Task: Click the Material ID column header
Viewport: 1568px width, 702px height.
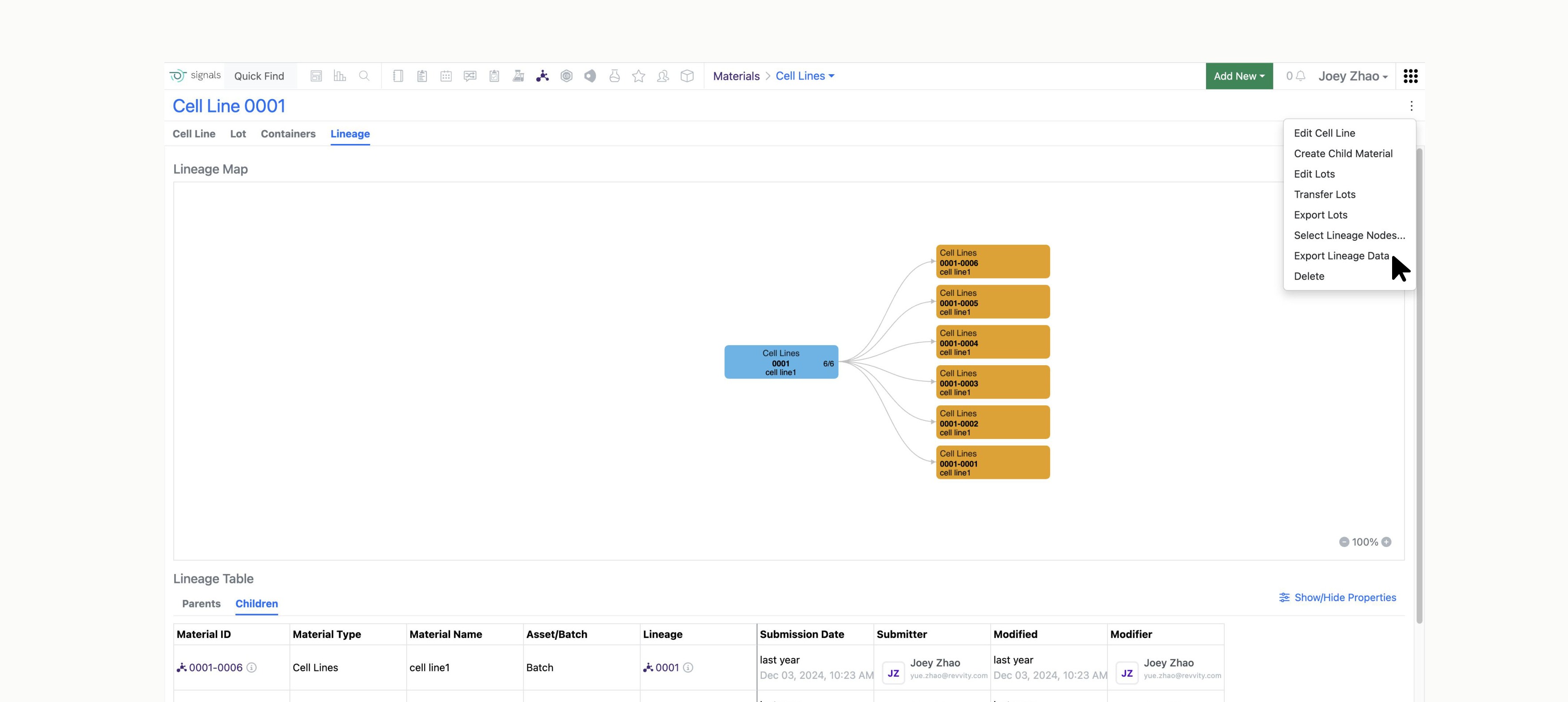Action: pyautogui.click(x=231, y=634)
